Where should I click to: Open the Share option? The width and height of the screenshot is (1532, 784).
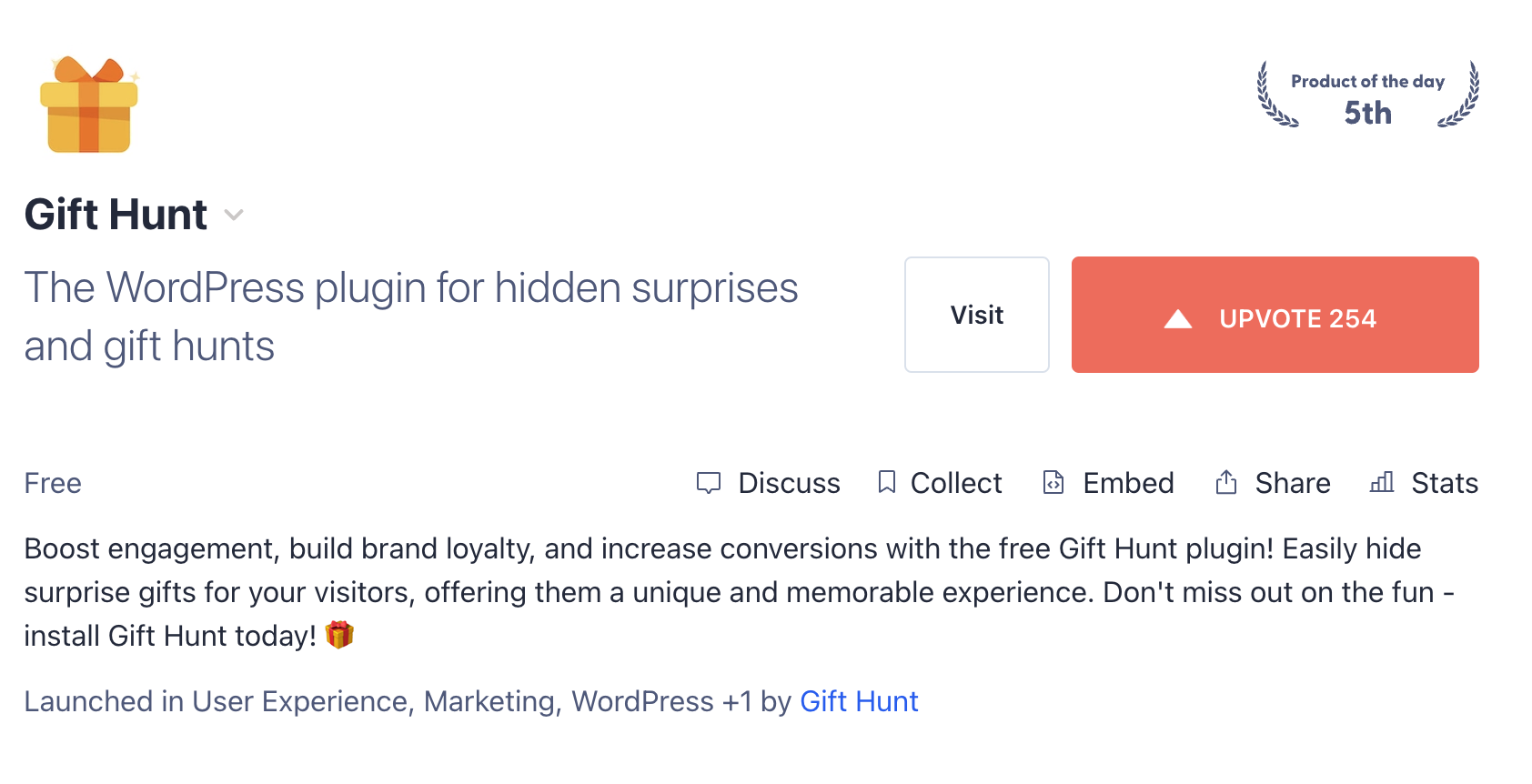click(1292, 483)
